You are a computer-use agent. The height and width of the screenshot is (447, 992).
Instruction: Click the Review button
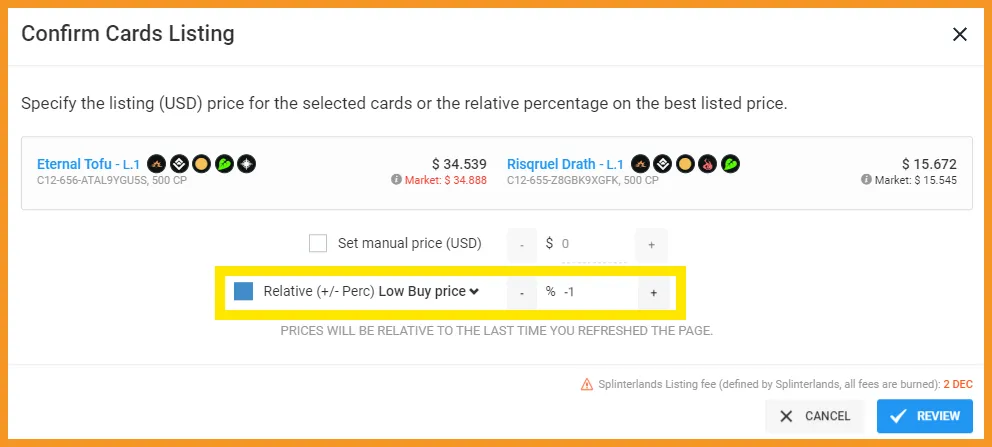[x=924, y=416]
